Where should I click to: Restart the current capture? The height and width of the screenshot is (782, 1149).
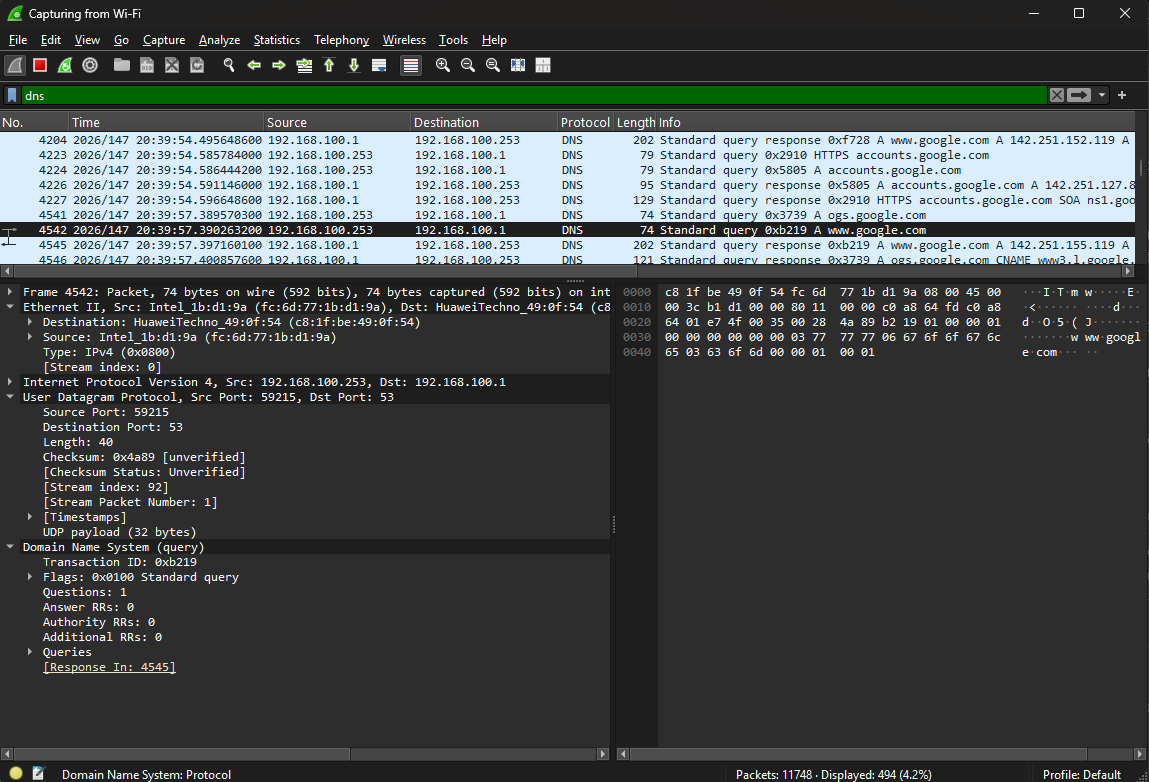tap(65, 65)
